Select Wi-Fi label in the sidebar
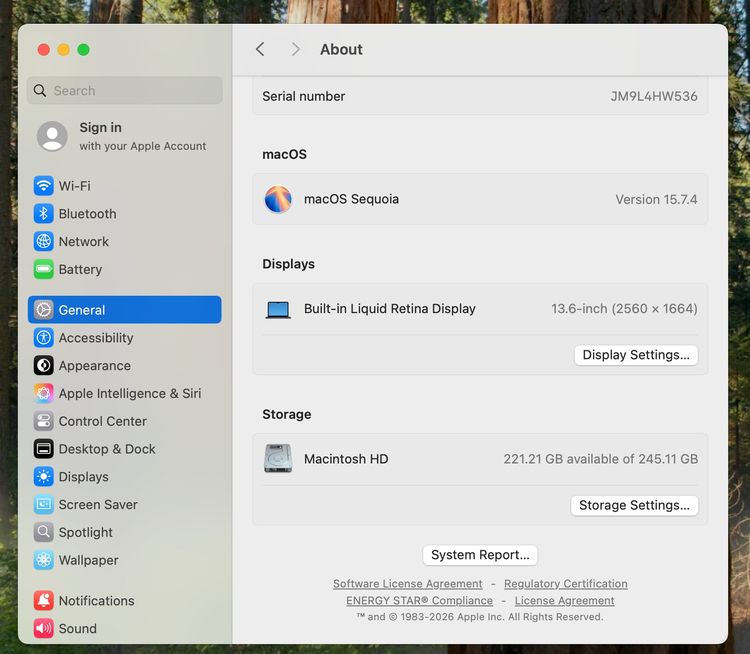The width and height of the screenshot is (750, 654). [75, 186]
